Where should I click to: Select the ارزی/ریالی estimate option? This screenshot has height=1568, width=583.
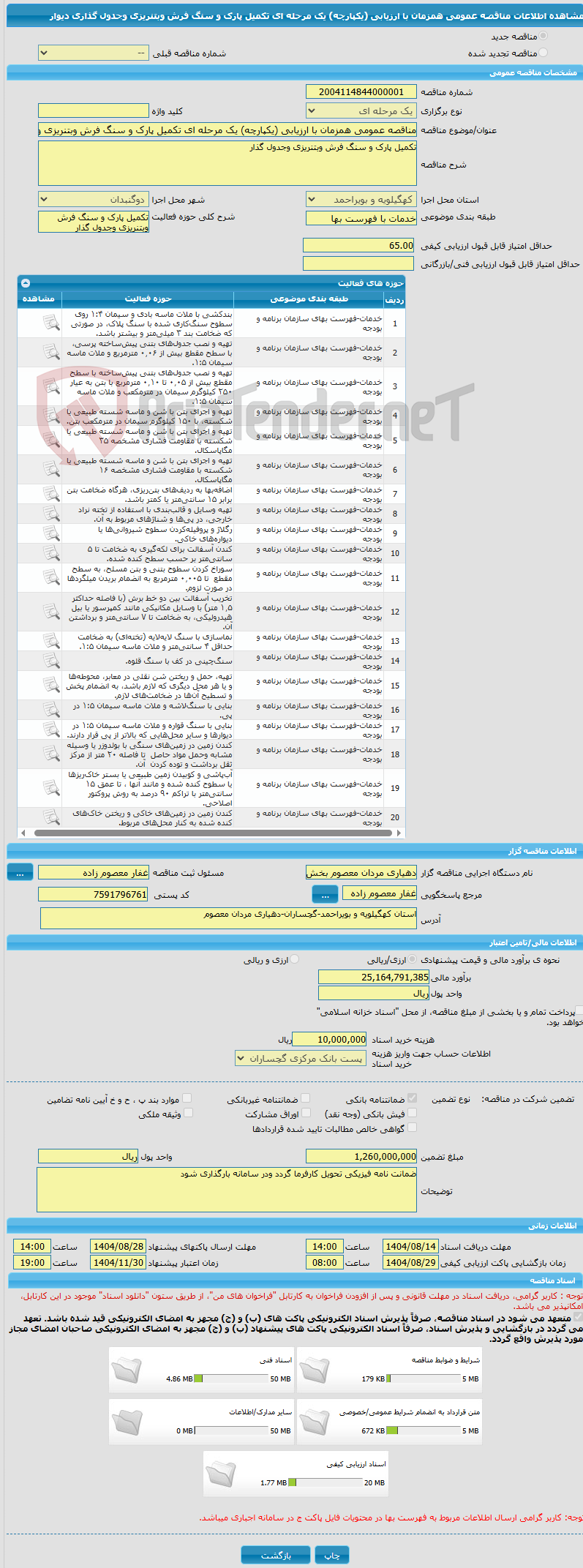point(413,959)
